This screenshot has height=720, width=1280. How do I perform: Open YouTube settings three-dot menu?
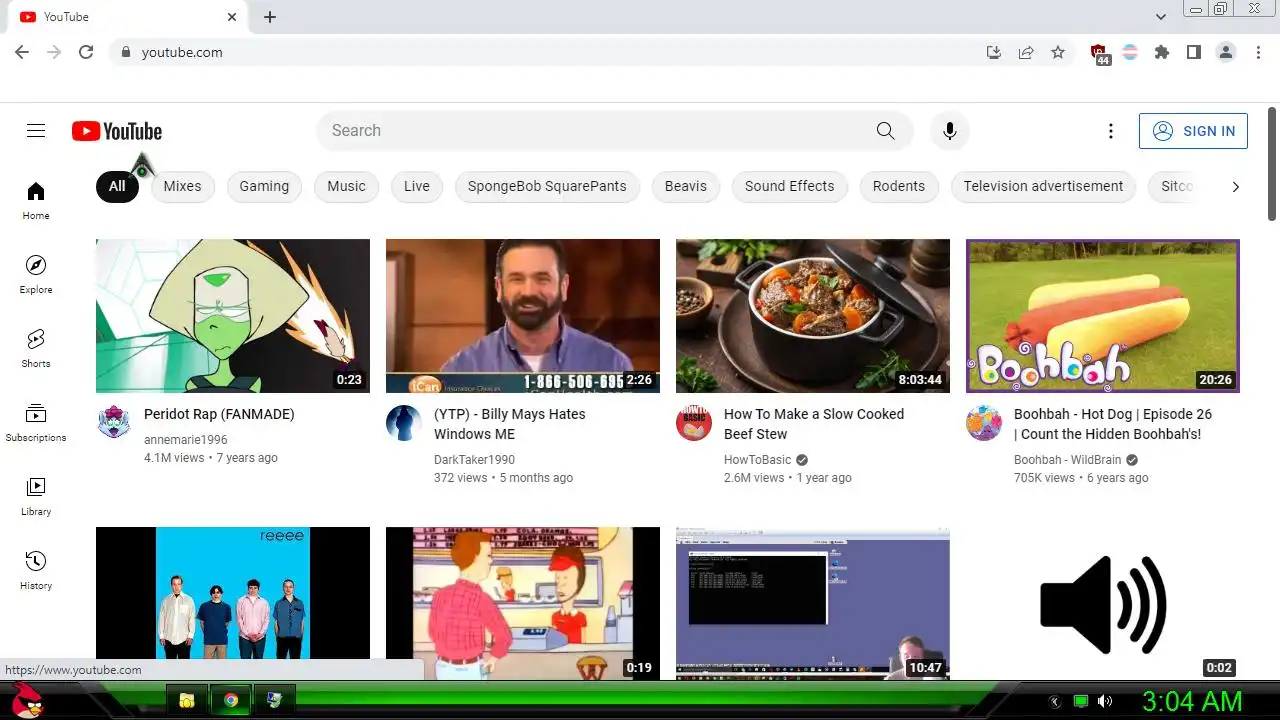1110,131
